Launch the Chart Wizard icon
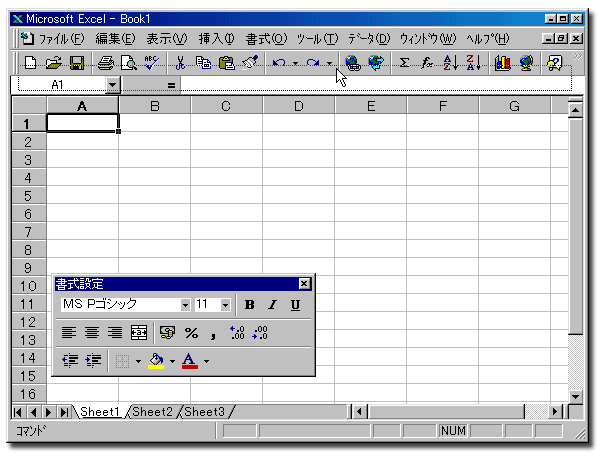 [x=502, y=62]
